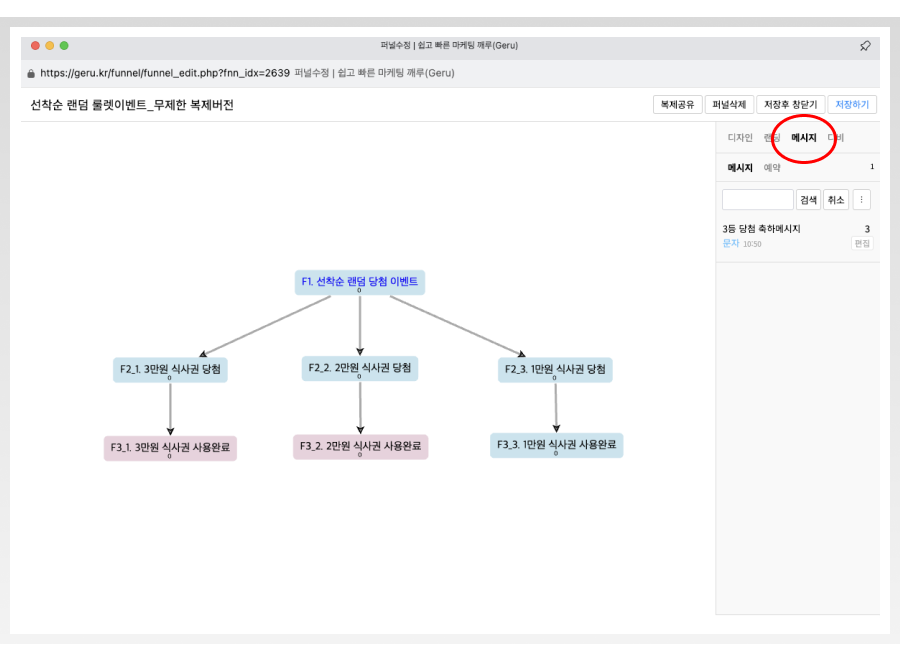Open the three-dot more options menu

coord(861,200)
